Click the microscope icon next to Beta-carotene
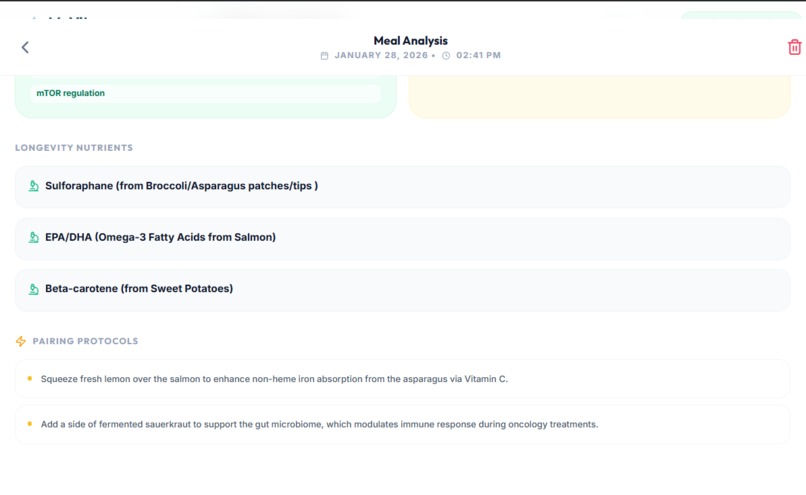806x495 pixels. (33, 289)
